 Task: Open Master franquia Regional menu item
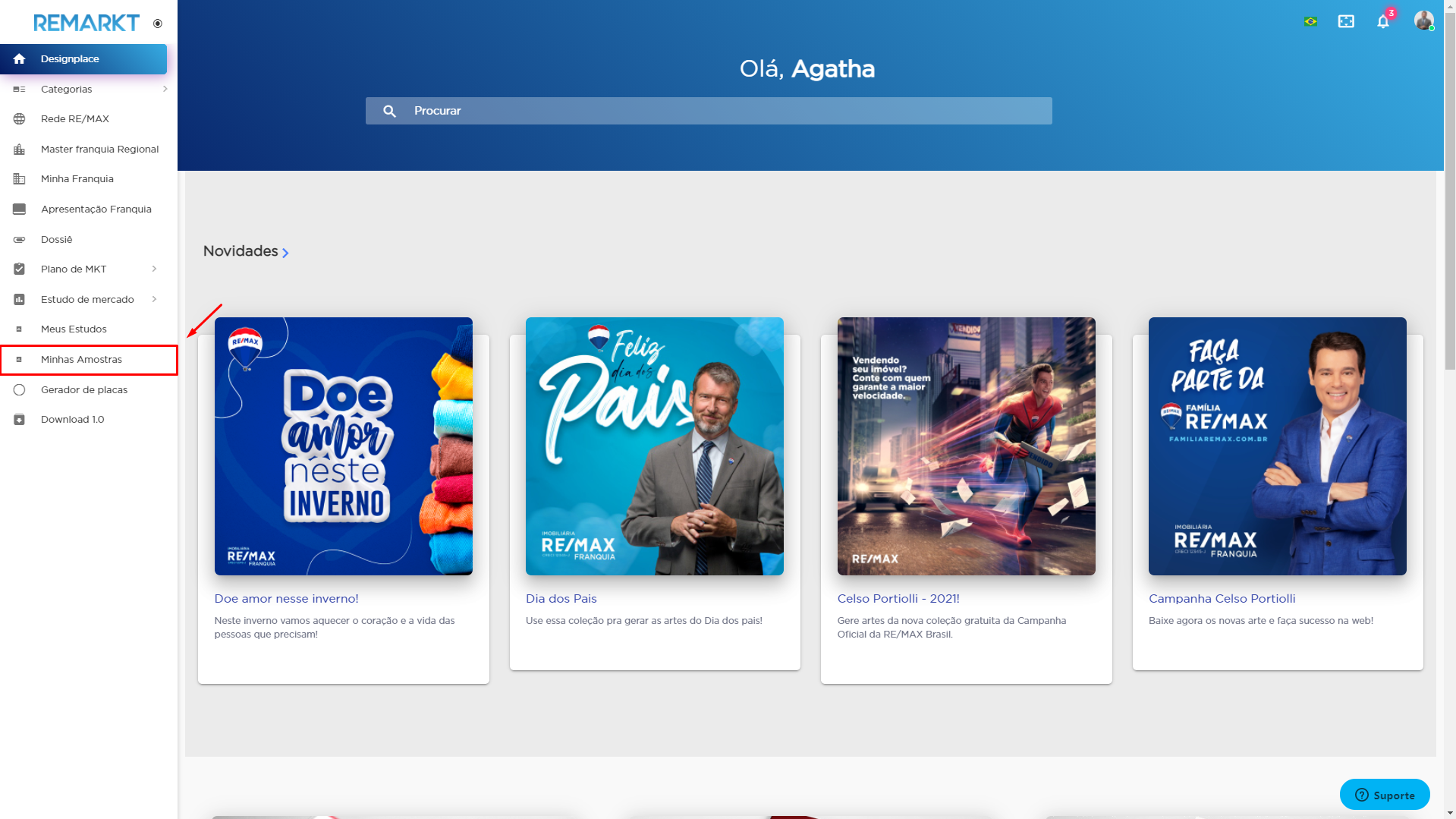pos(99,150)
